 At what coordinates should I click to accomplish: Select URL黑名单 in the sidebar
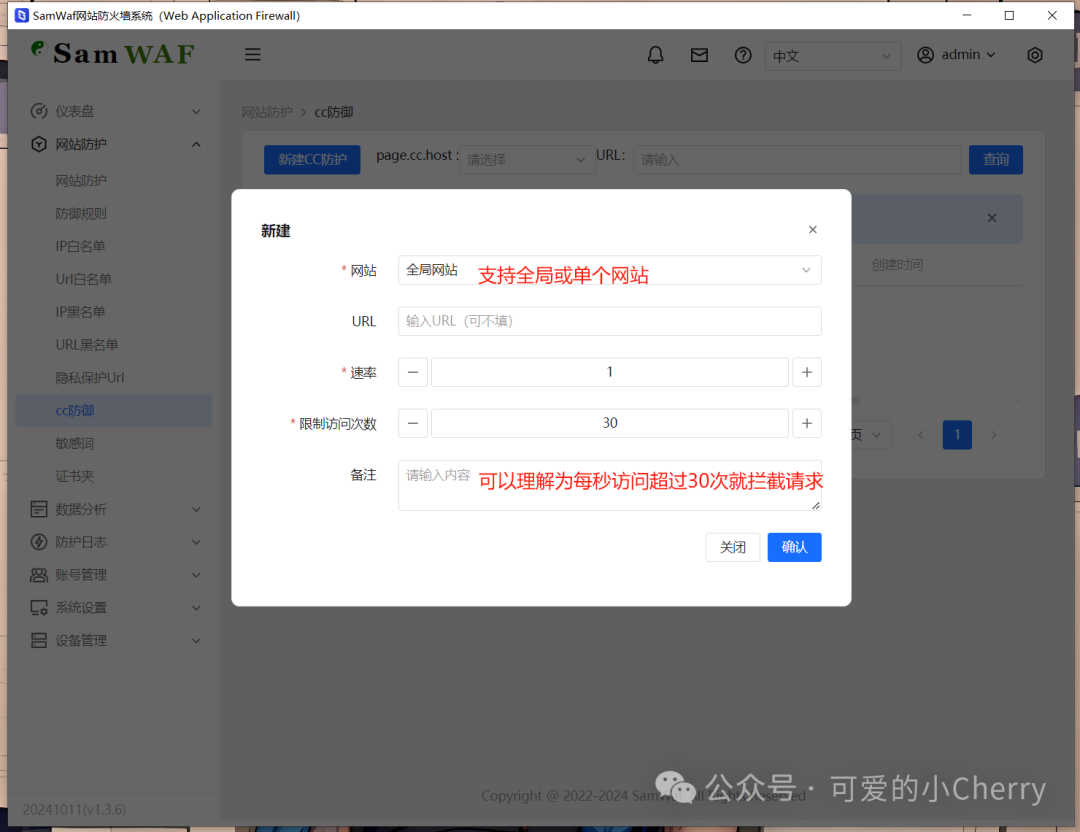click(114, 344)
